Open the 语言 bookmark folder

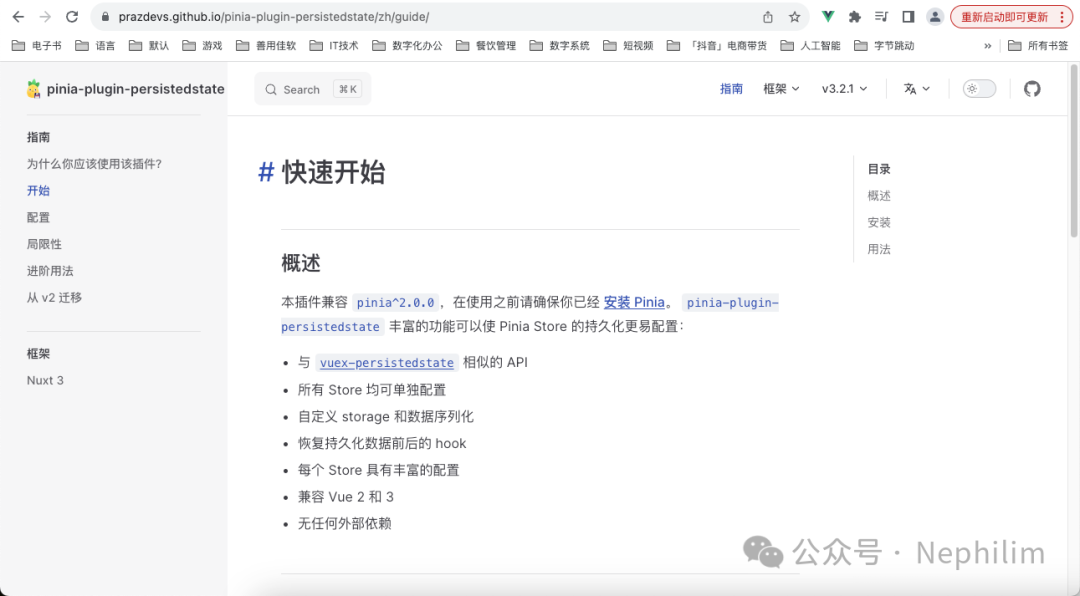pos(95,45)
